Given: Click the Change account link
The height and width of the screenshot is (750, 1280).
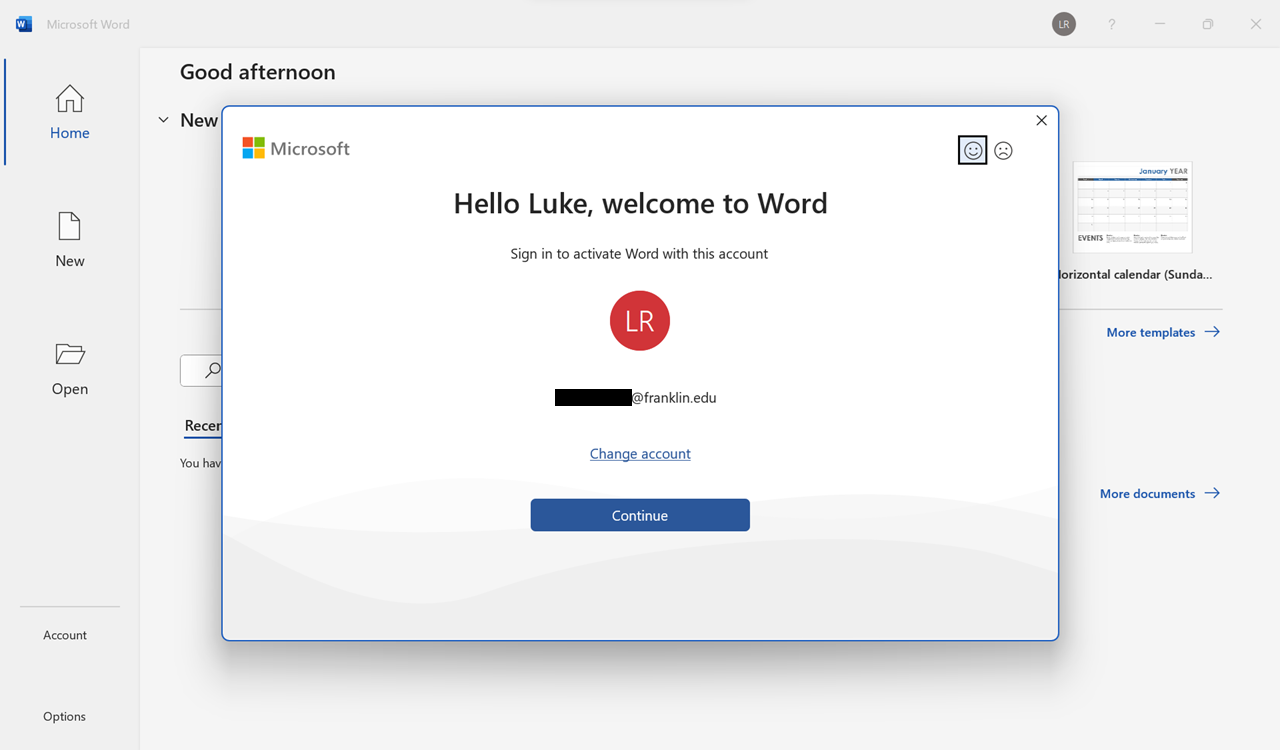Looking at the screenshot, I should 640,453.
